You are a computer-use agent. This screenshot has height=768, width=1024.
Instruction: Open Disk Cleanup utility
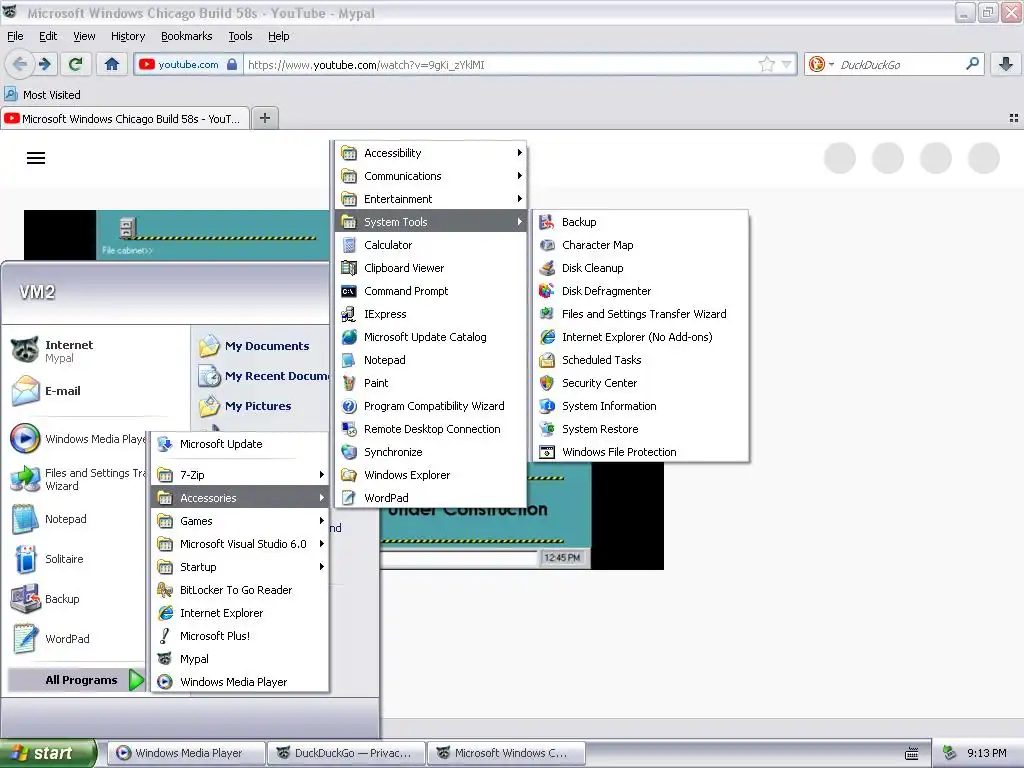pos(640,268)
